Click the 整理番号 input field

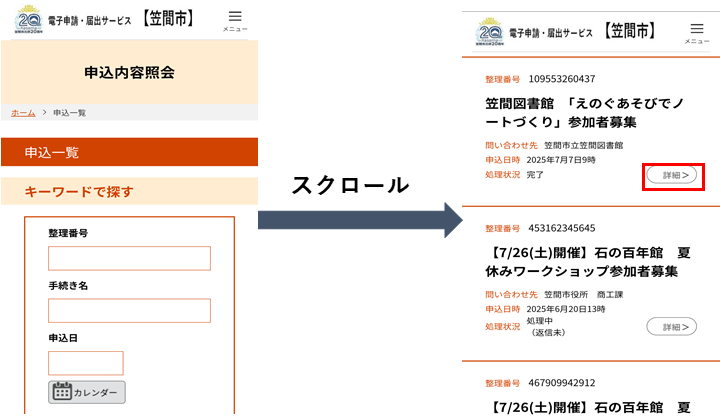click(129, 258)
